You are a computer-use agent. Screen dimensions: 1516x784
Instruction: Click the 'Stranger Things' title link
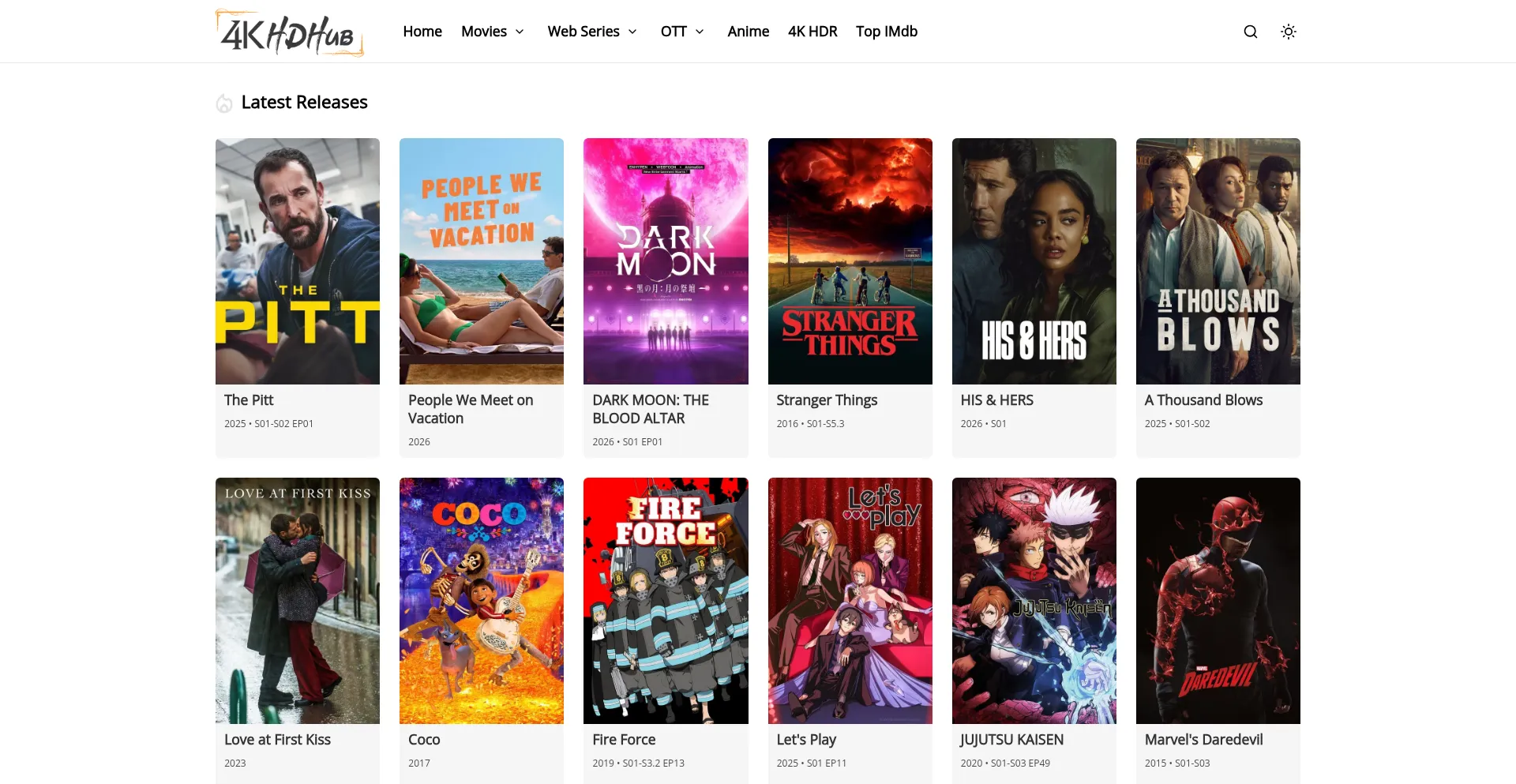coord(827,400)
